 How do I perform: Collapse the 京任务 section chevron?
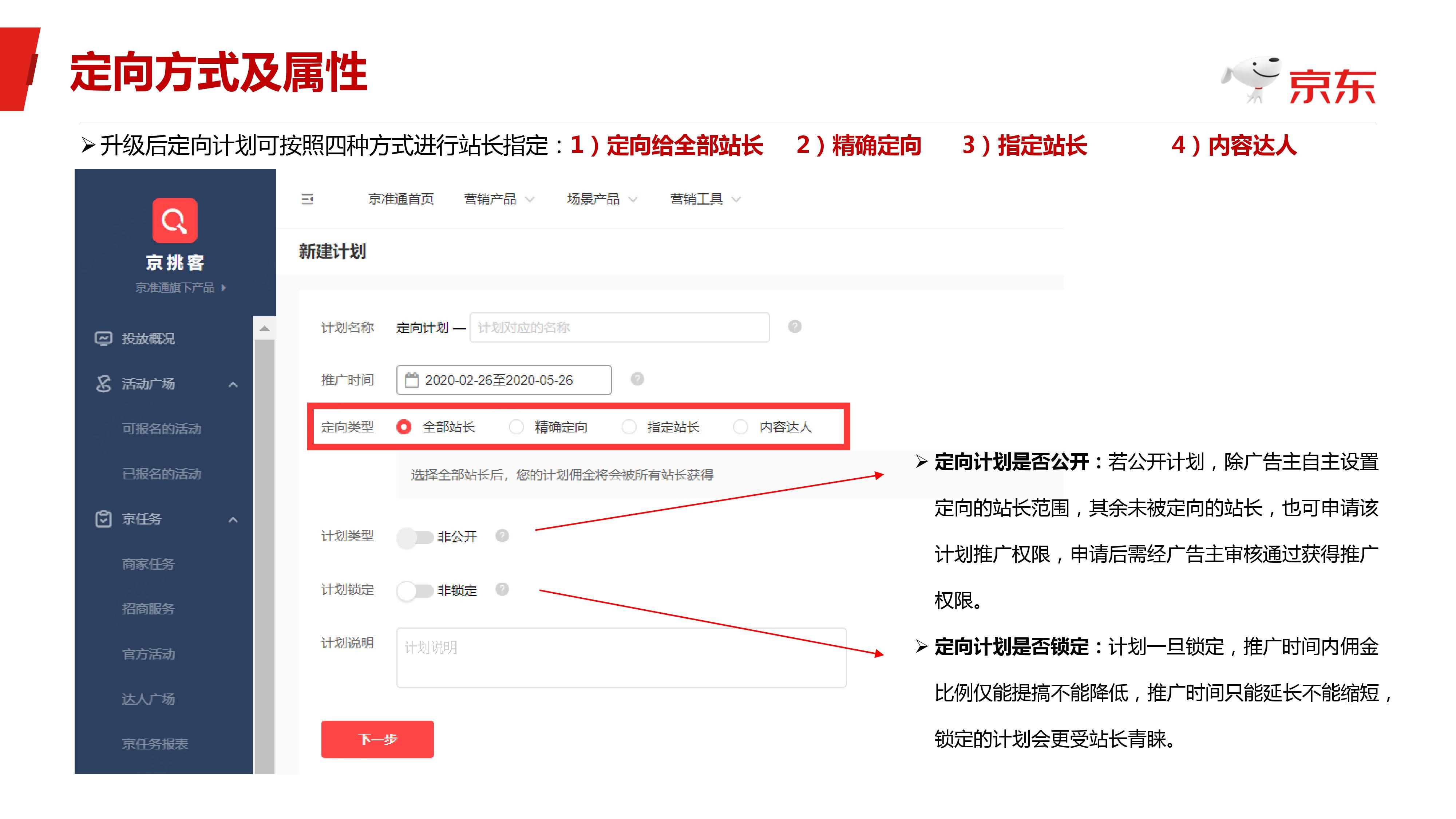pyautogui.click(x=233, y=519)
